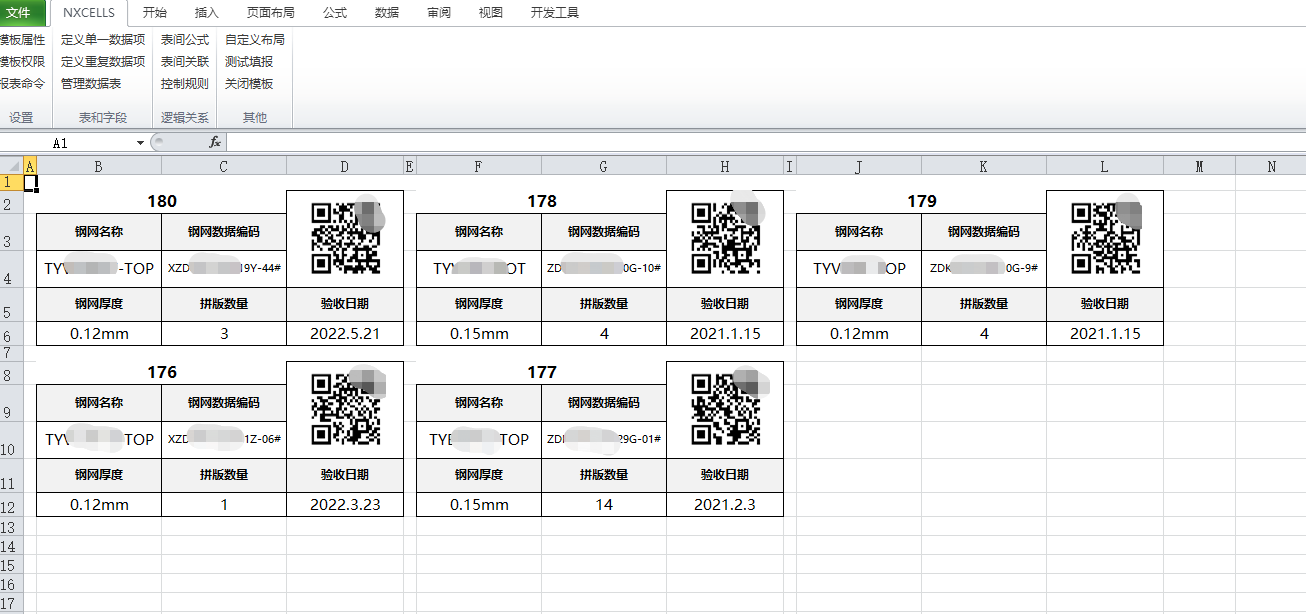Viewport: 1306px width, 614px height.
Task: Open the 文件 file menu tab
Action: coord(20,13)
